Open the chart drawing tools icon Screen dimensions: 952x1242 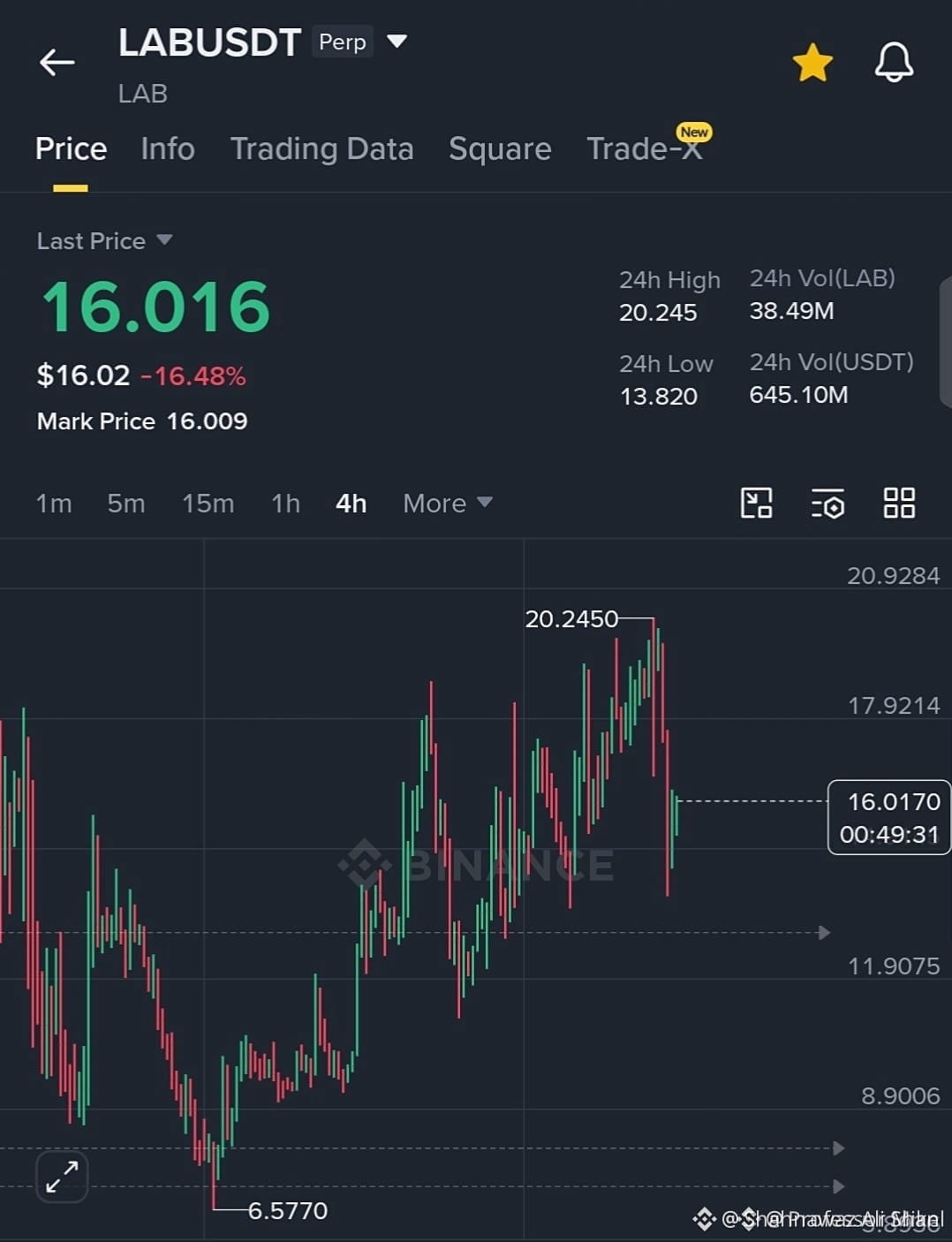click(x=756, y=503)
